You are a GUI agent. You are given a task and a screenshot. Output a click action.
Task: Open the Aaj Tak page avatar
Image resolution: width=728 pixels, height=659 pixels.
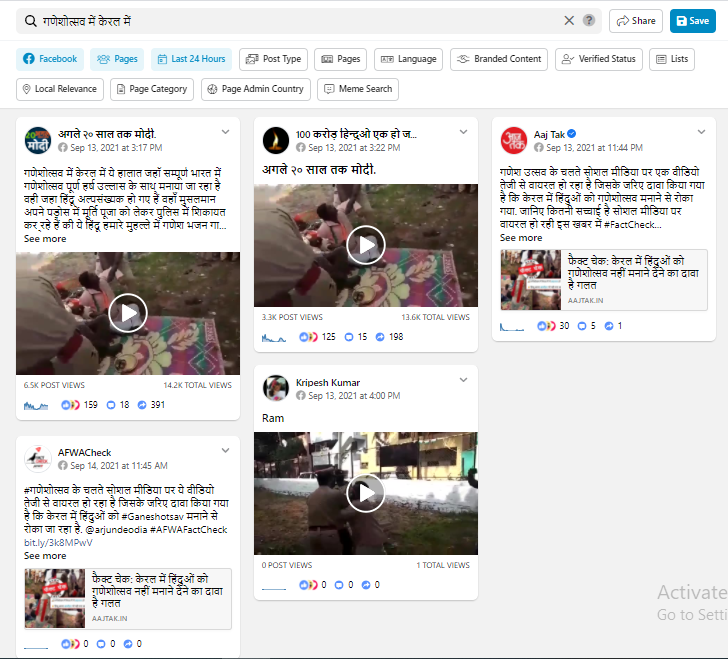tap(514, 140)
